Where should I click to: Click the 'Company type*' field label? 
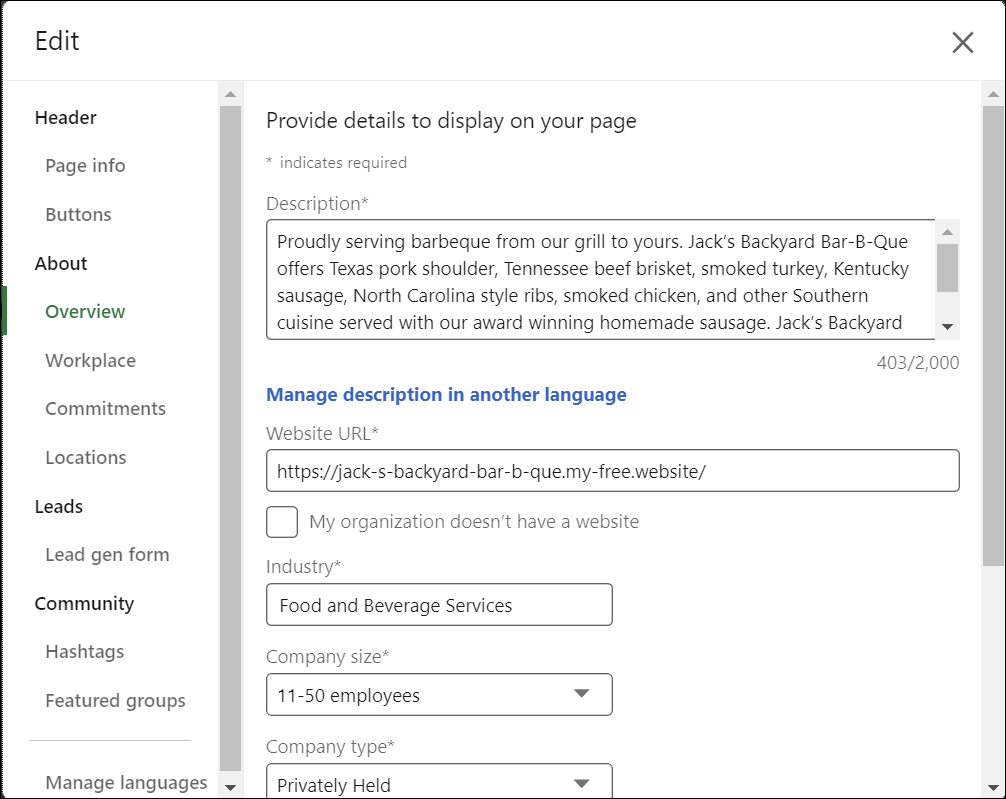coord(330,746)
